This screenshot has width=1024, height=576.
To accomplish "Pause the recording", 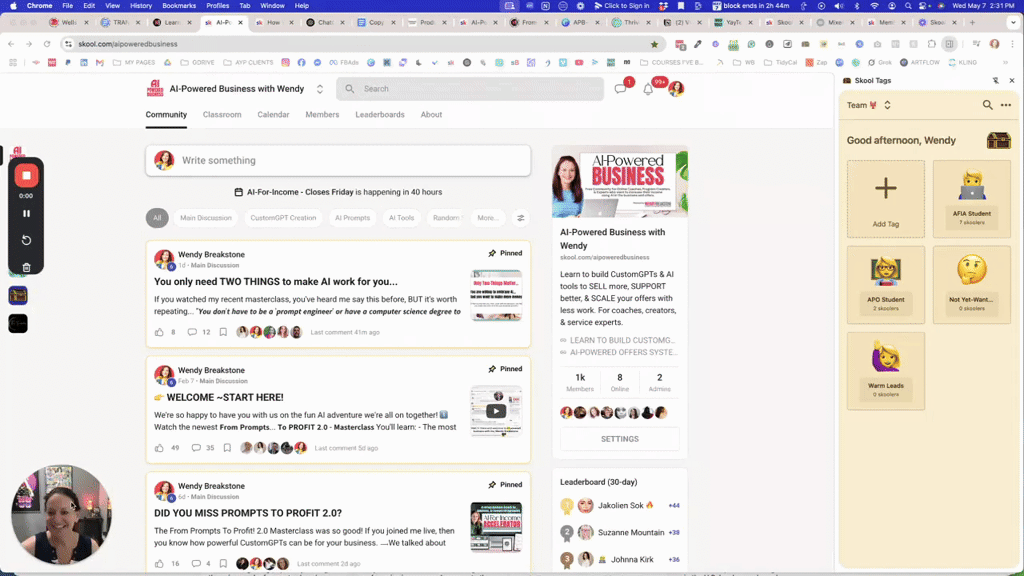I will pyautogui.click(x=26, y=214).
